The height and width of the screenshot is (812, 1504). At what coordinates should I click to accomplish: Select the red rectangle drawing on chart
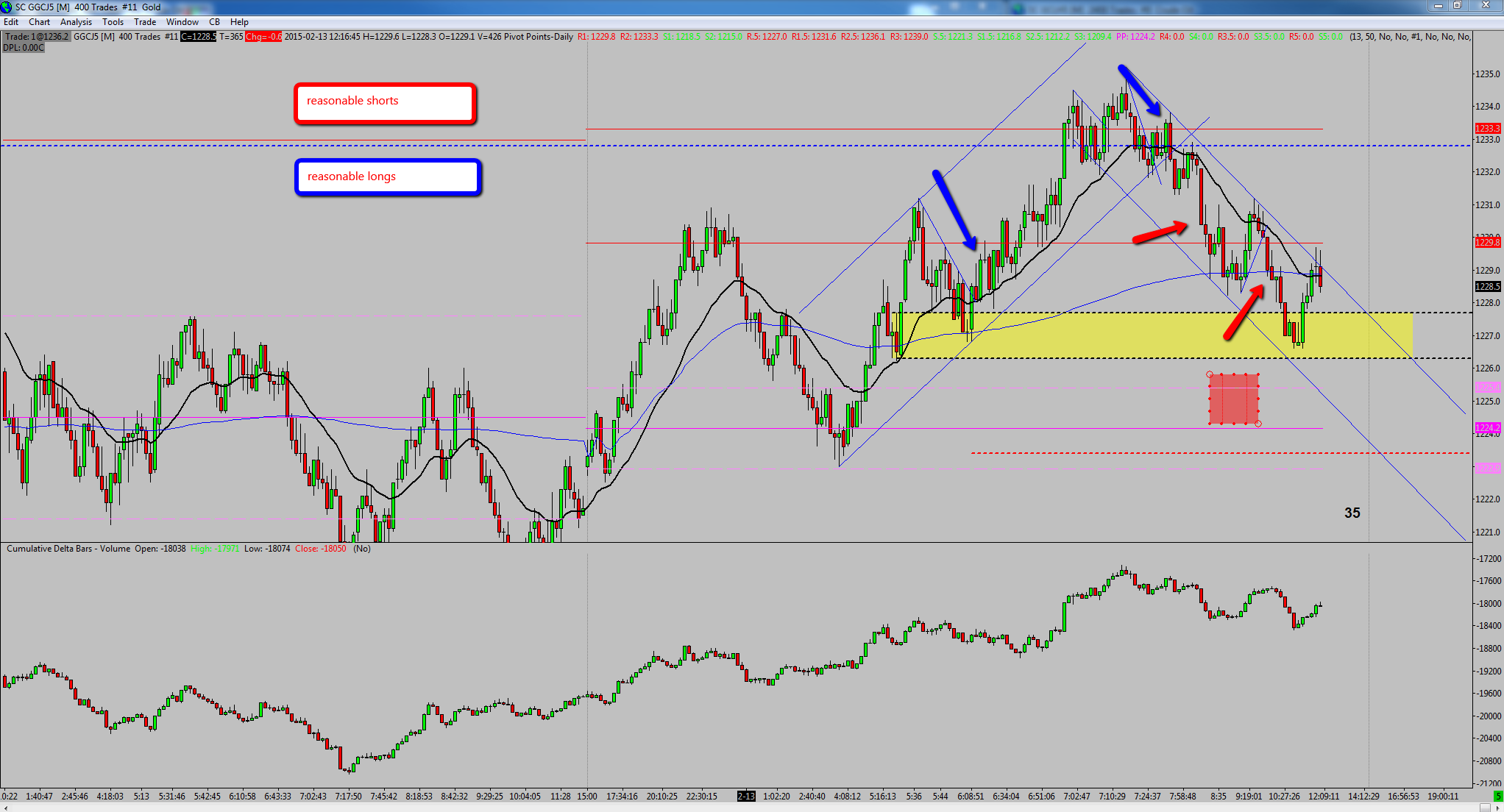[x=1234, y=399]
